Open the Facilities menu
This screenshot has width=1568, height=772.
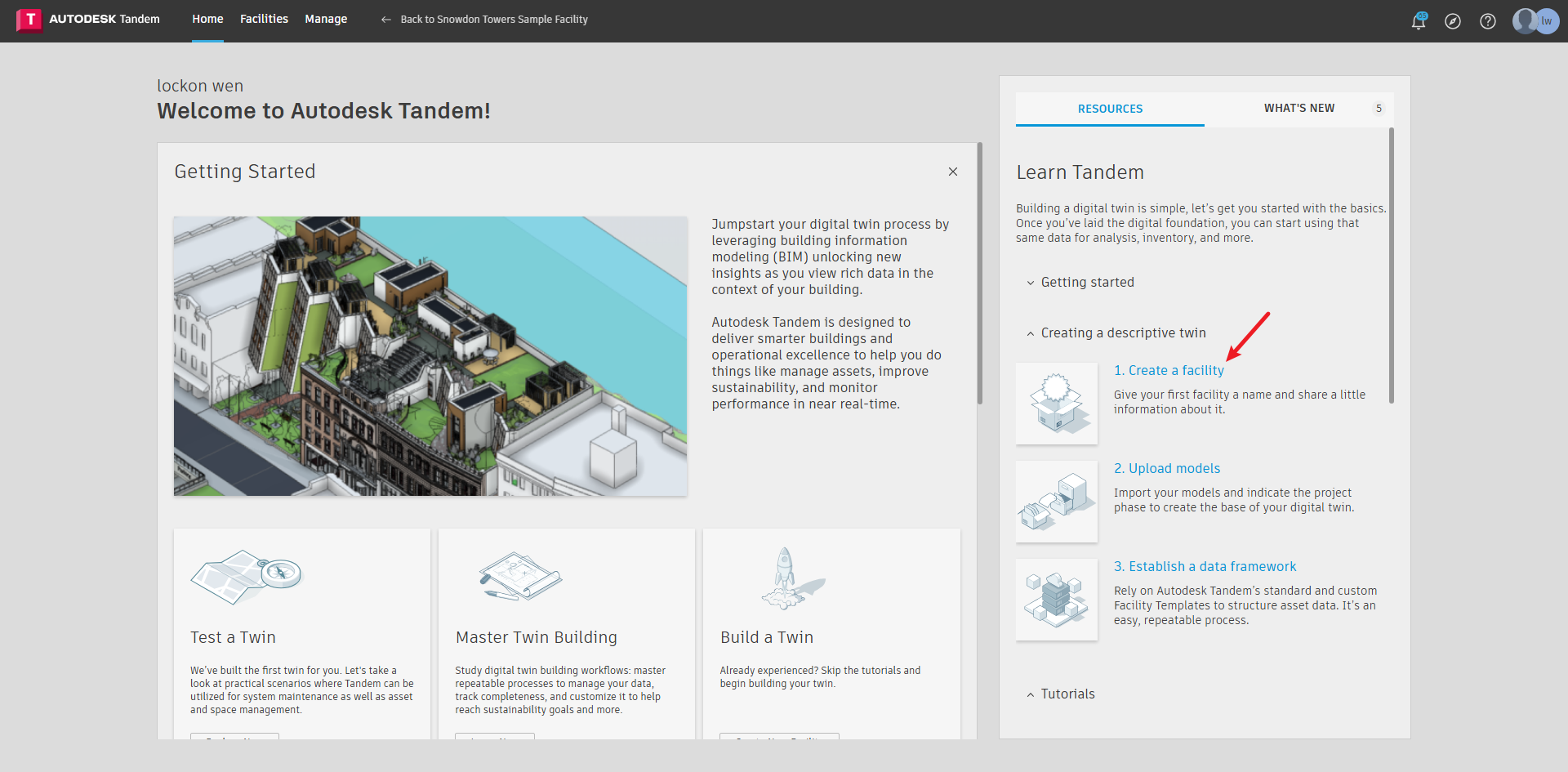click(264, 19)
